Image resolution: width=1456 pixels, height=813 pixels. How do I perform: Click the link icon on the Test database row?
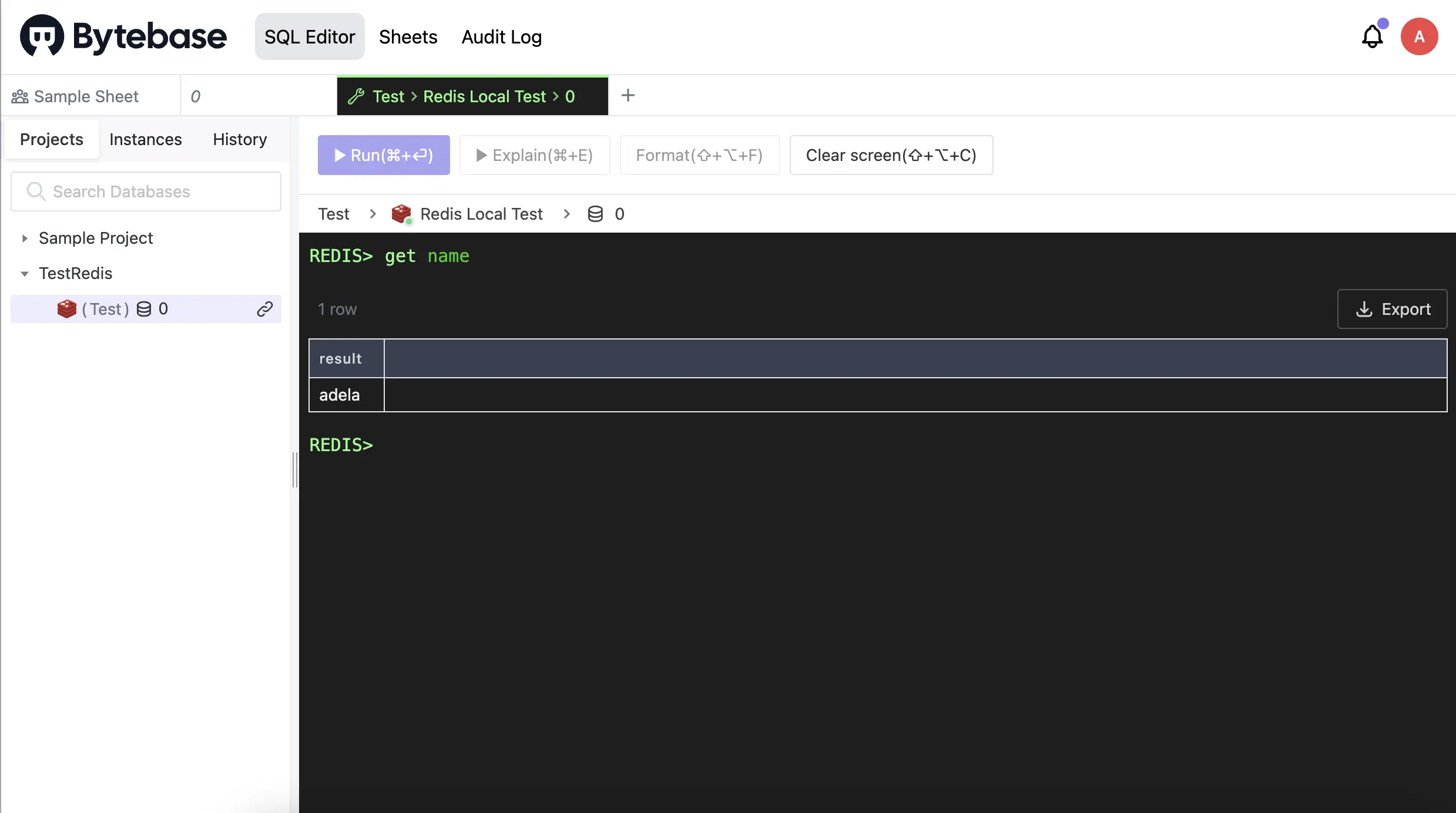(x=264, y=309)
